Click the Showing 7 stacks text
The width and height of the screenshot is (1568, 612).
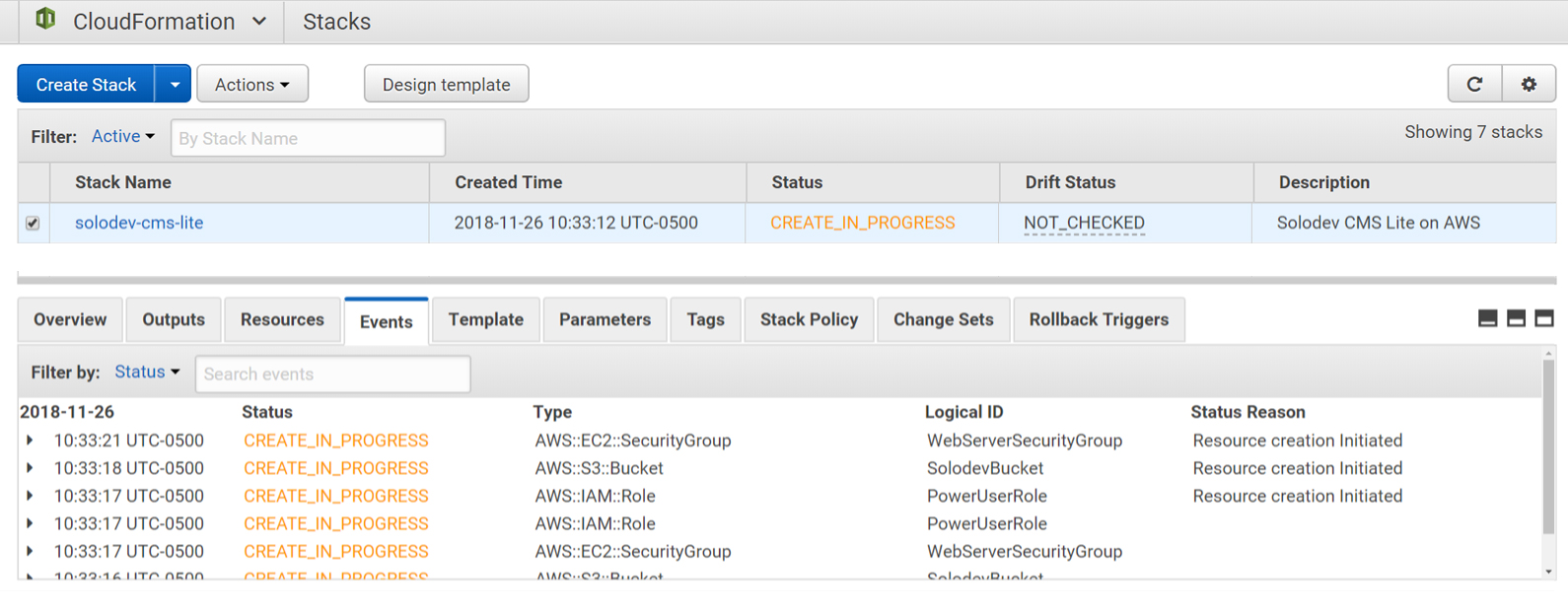pyautogui.click(x=1473, y=132)
